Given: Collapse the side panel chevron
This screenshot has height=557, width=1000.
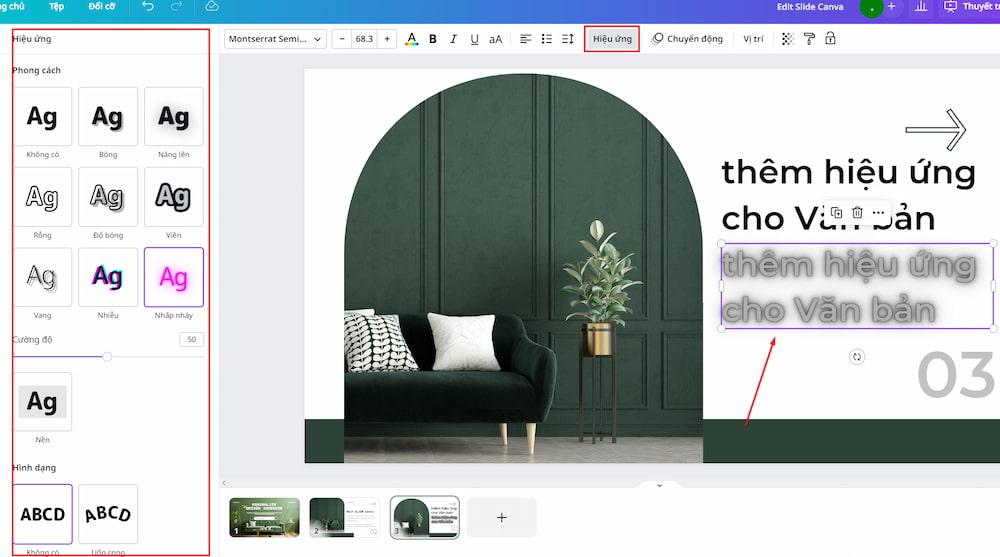Looking at the screenshot, I should click(x=224, y=483).
